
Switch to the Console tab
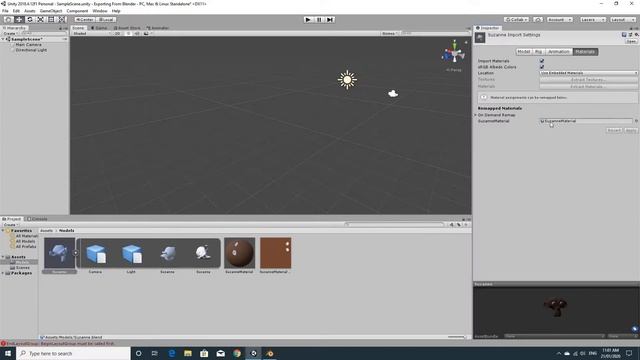coord(37,219)
